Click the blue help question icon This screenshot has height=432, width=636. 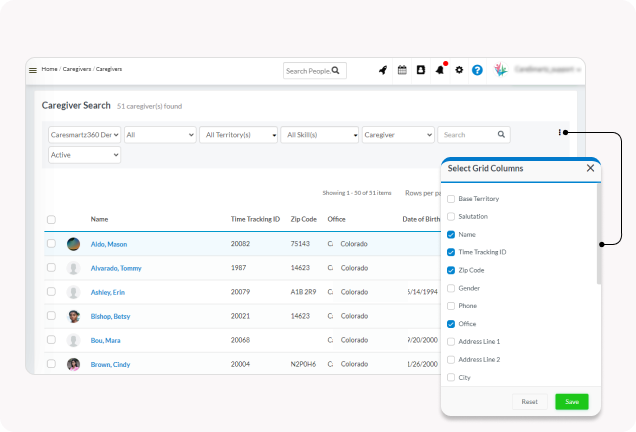(x=477, y=70)
